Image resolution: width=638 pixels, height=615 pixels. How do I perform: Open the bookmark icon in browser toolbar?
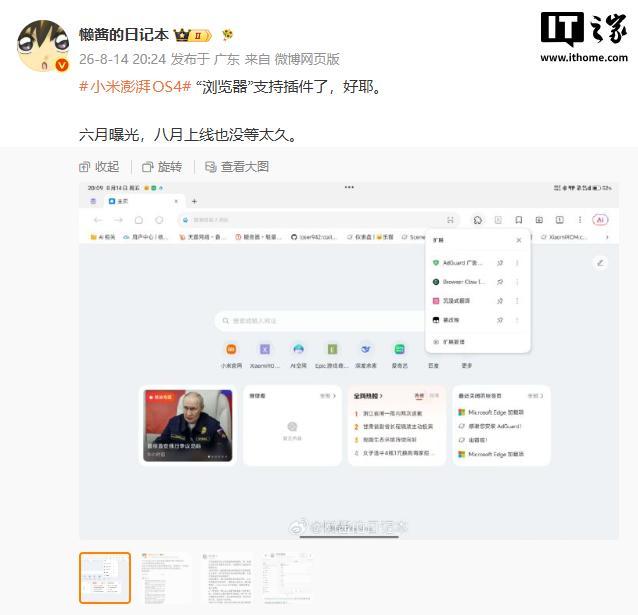pyautogui.click(x=519, y=220)
